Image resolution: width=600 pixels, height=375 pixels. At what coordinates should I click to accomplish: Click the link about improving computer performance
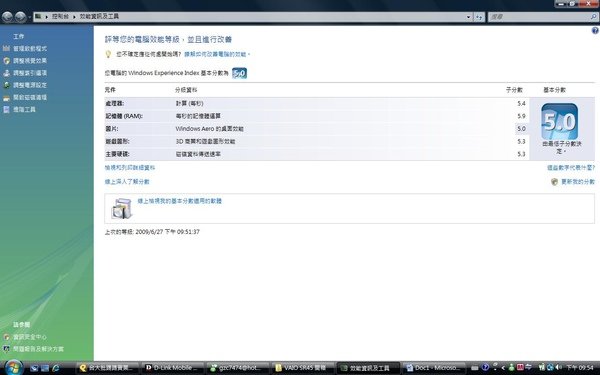(x=217, y=54)
